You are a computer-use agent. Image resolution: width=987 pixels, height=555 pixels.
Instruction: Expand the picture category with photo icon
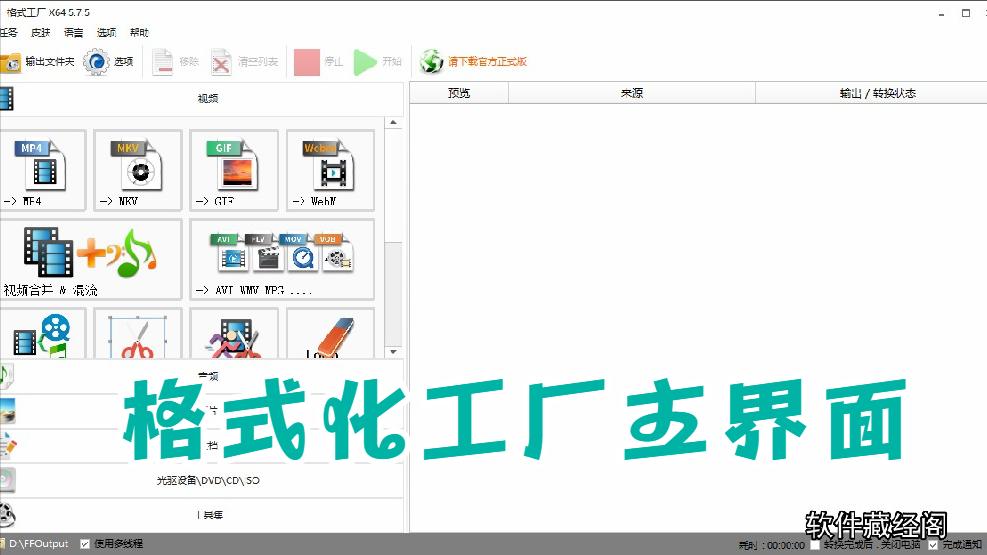pos(201,411)
